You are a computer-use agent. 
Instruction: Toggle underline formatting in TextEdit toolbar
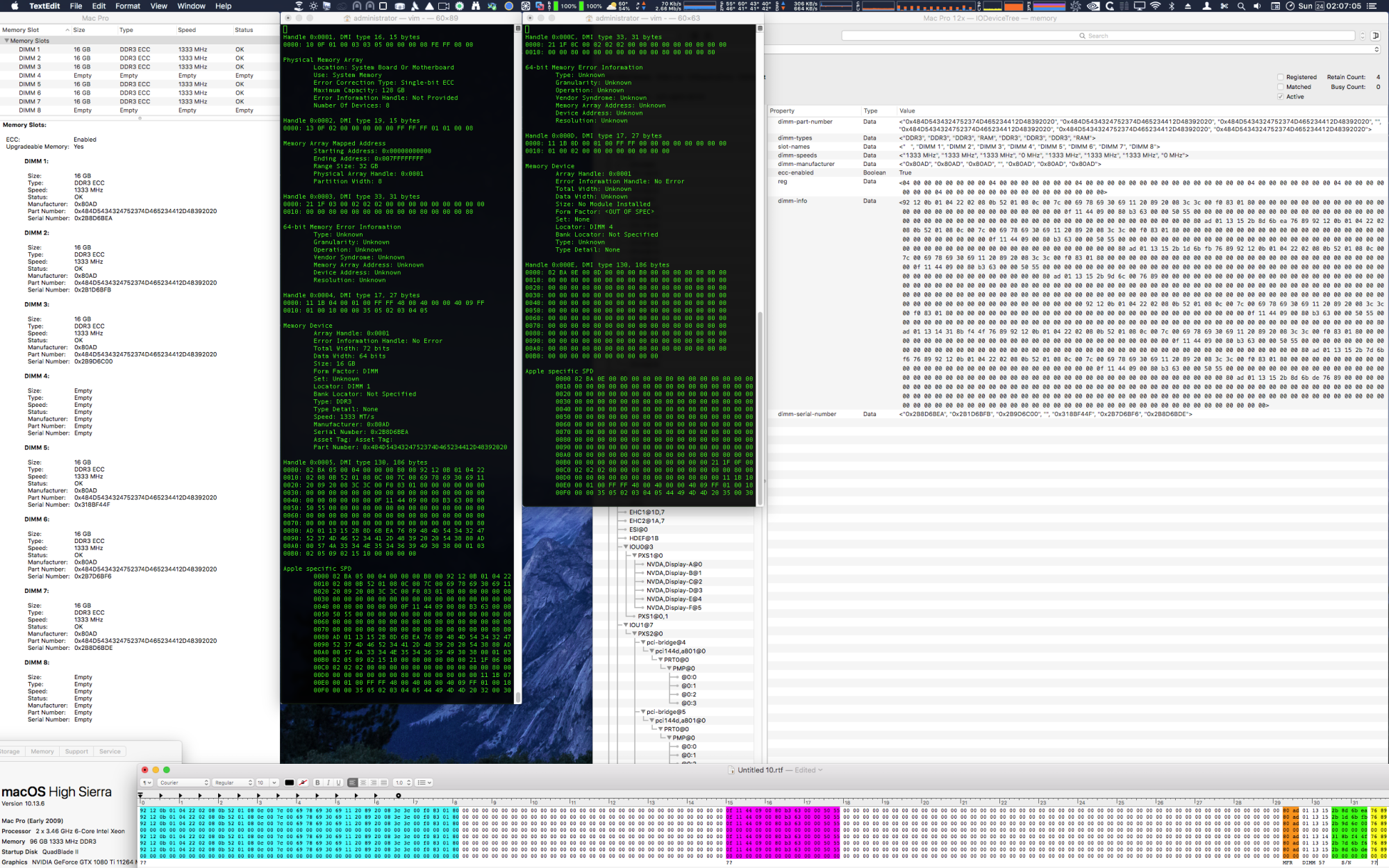click(338, 783)
